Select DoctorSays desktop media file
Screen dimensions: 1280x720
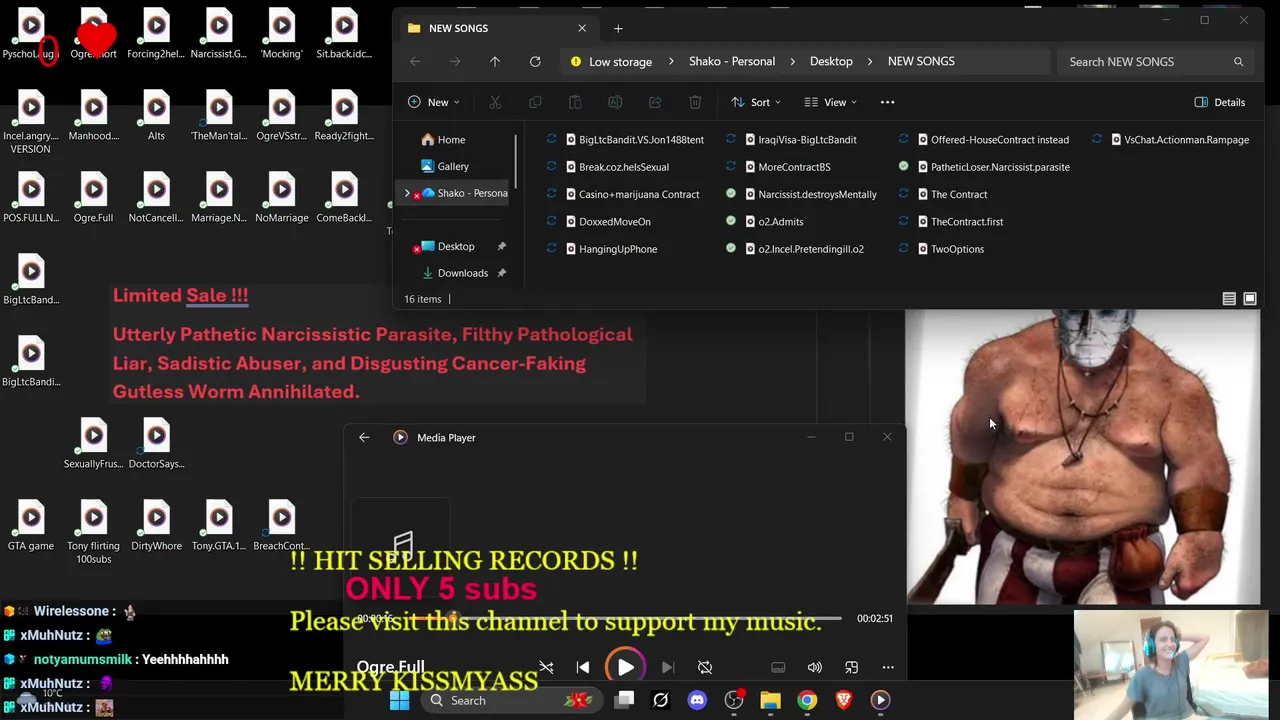156,444
